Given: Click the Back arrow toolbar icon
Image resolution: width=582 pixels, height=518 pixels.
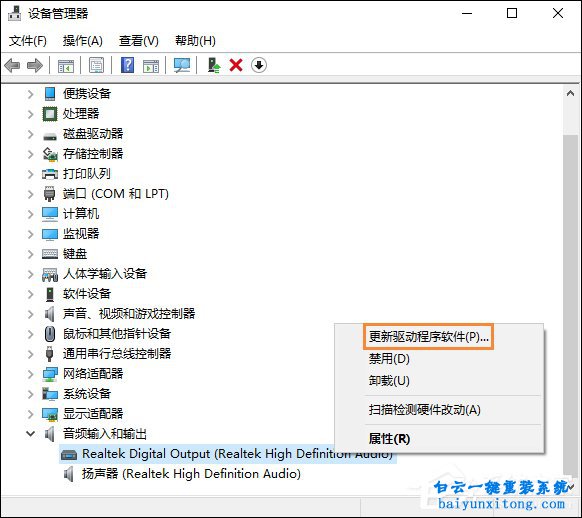Looking at the screenshot, I should (12, 66).
